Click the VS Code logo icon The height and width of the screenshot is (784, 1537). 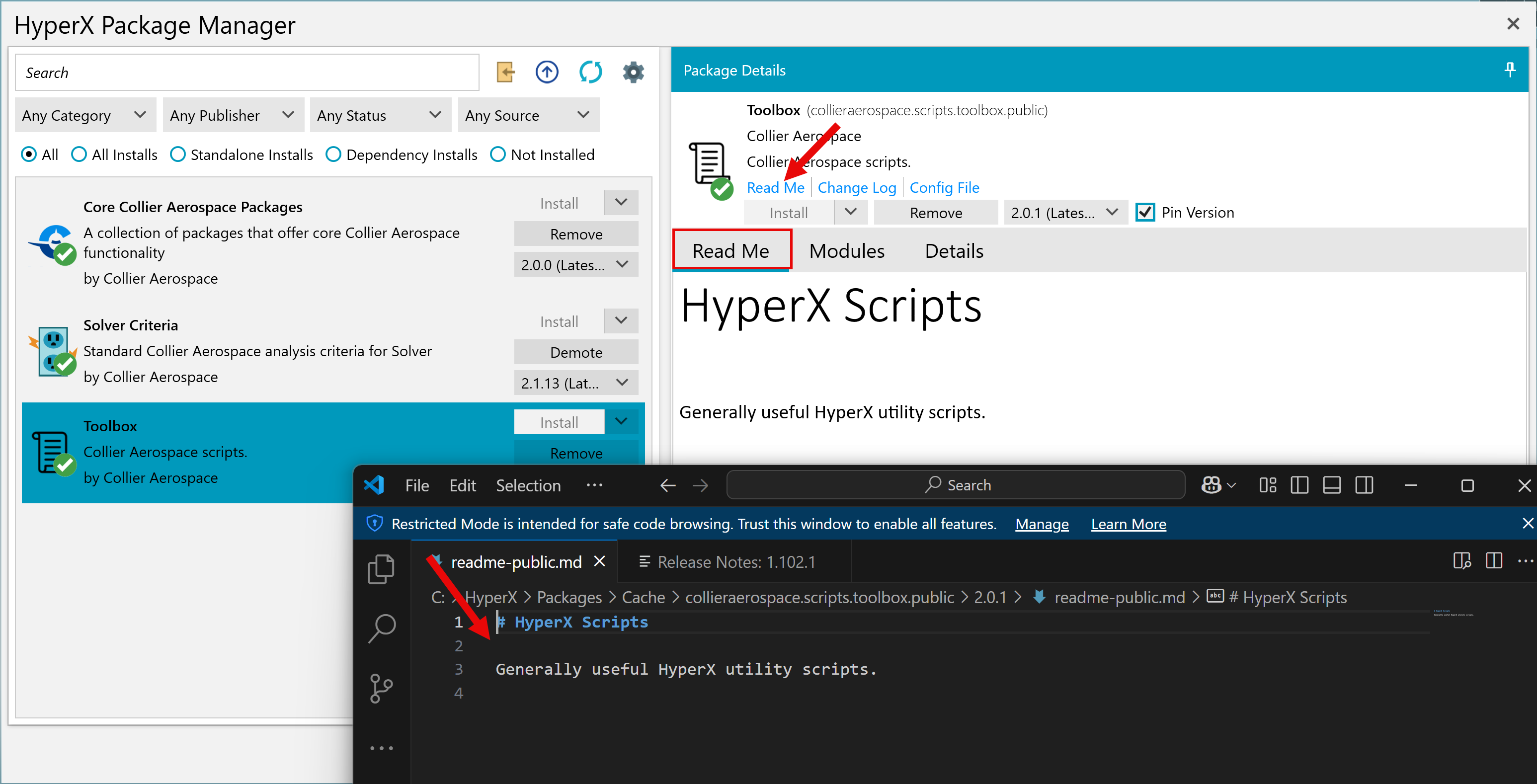point(374,485)
